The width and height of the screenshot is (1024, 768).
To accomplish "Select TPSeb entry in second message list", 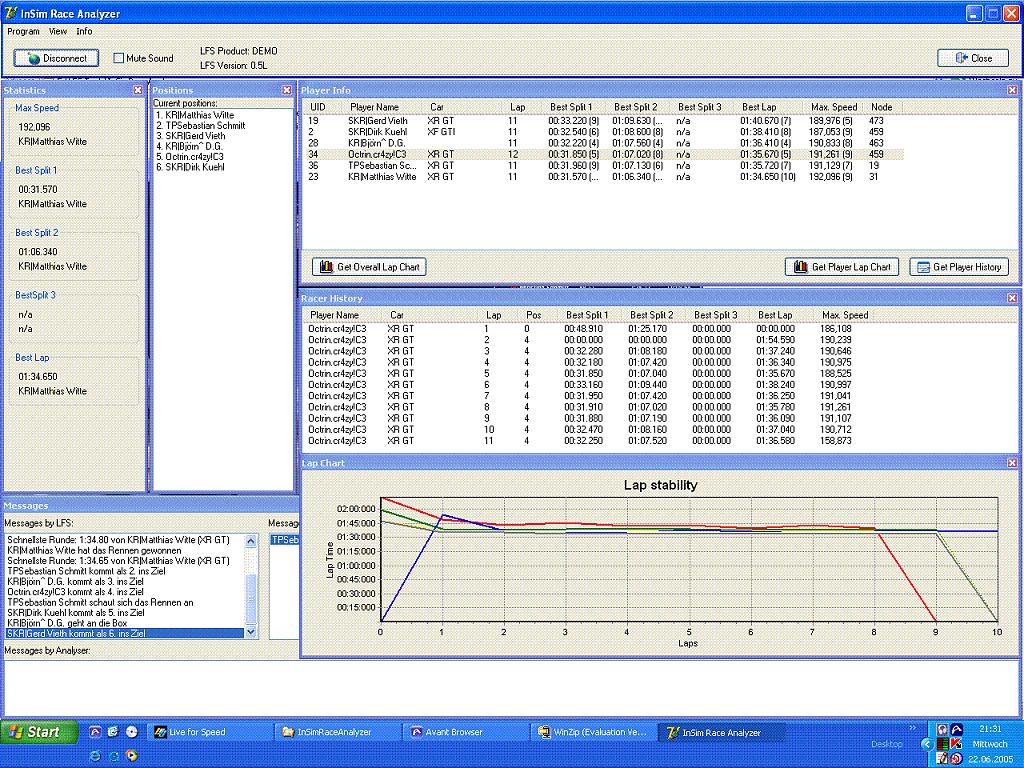I will coord(285,540).
